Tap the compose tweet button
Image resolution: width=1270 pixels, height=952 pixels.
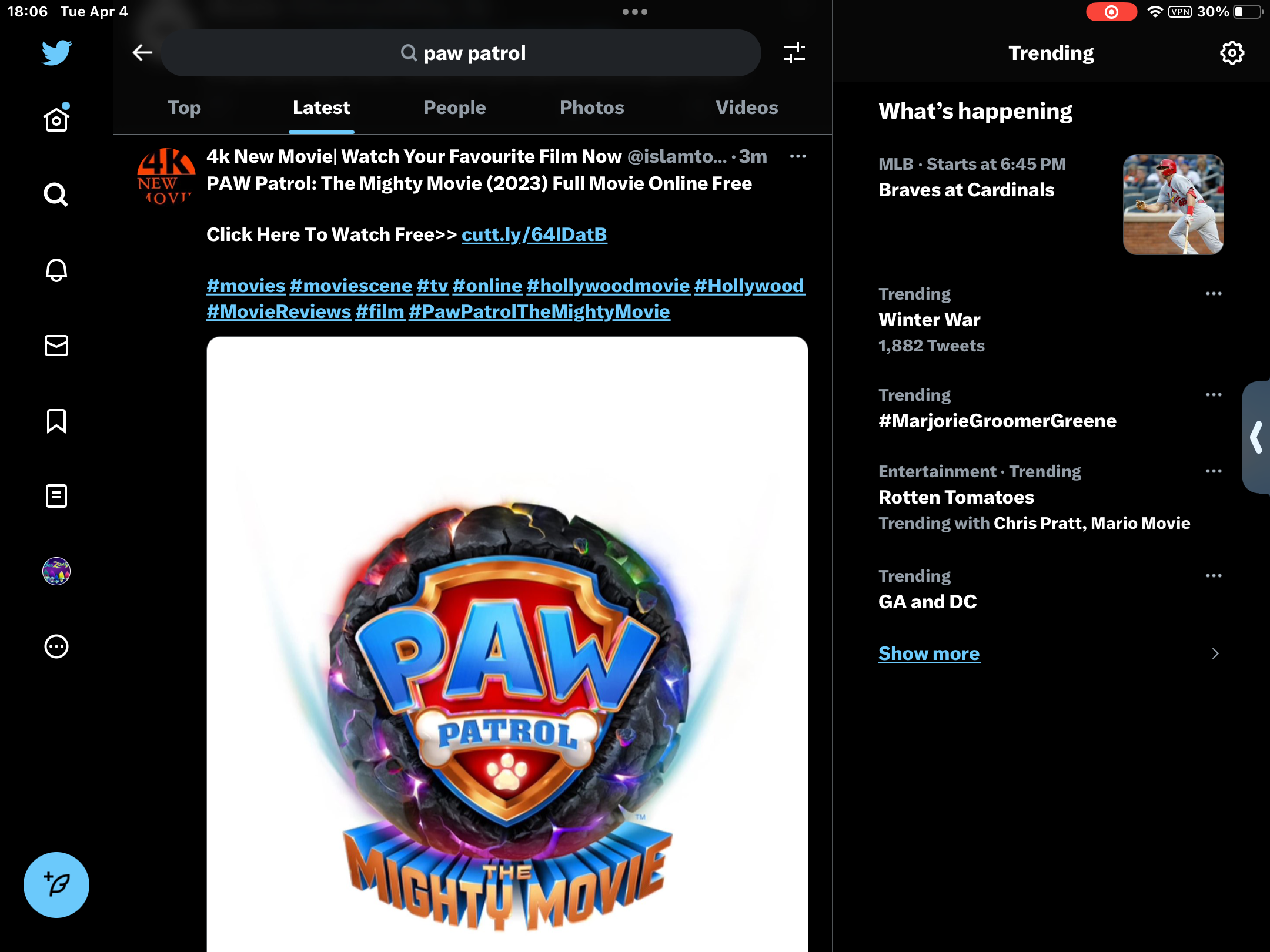[56, 884]
